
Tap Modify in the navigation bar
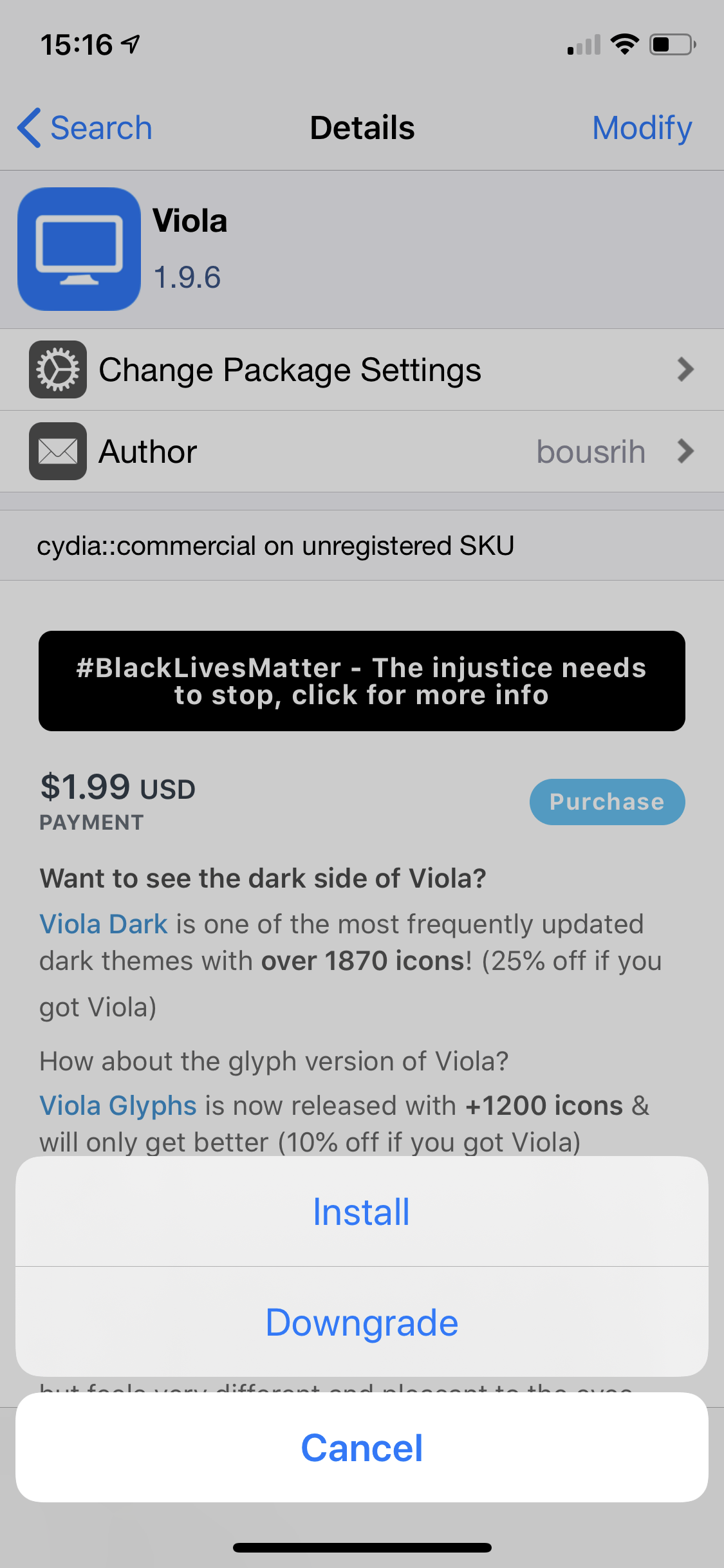tap(642, 127)
